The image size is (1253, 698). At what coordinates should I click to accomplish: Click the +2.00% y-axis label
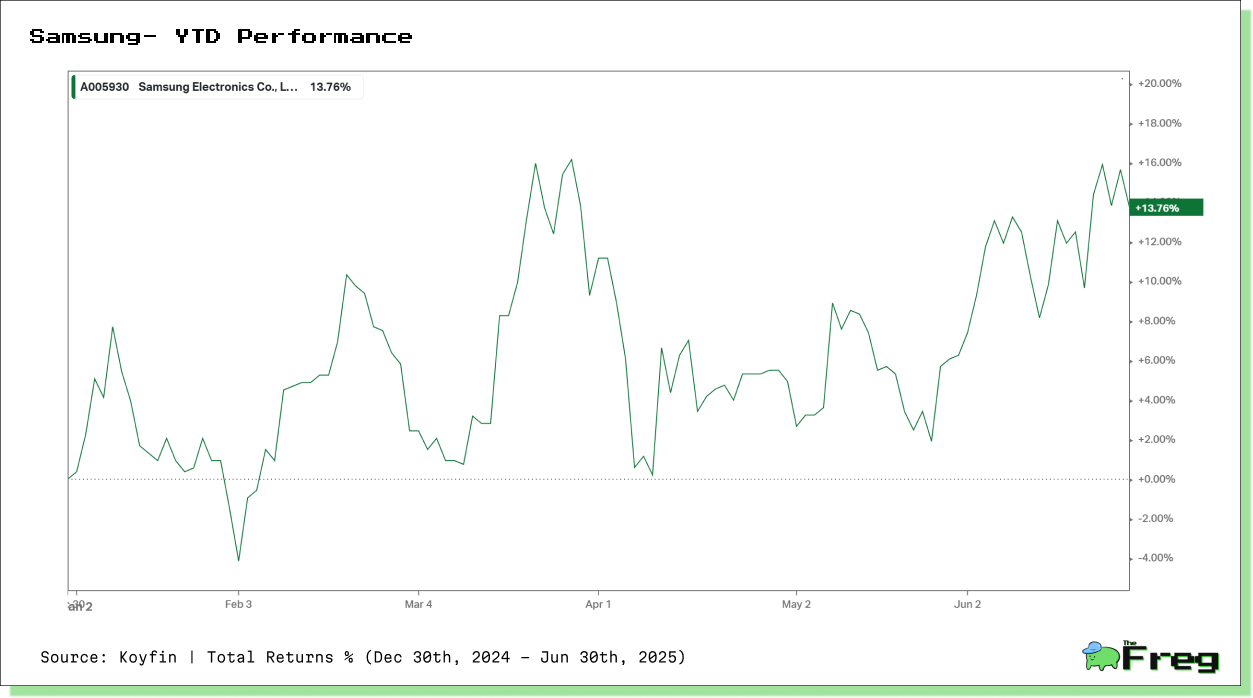1157,440
